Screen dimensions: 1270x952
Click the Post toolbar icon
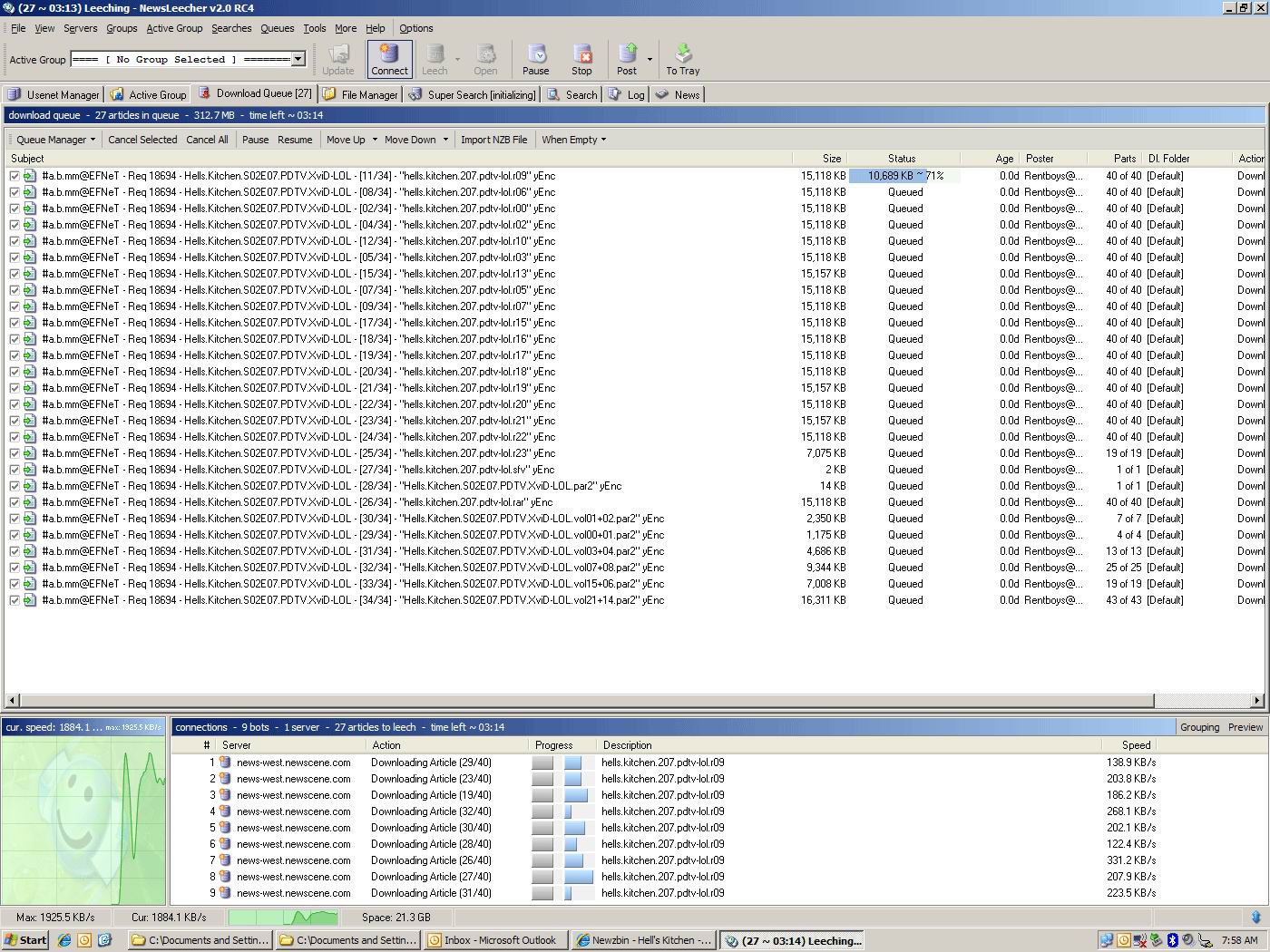[x=627, y=59]
